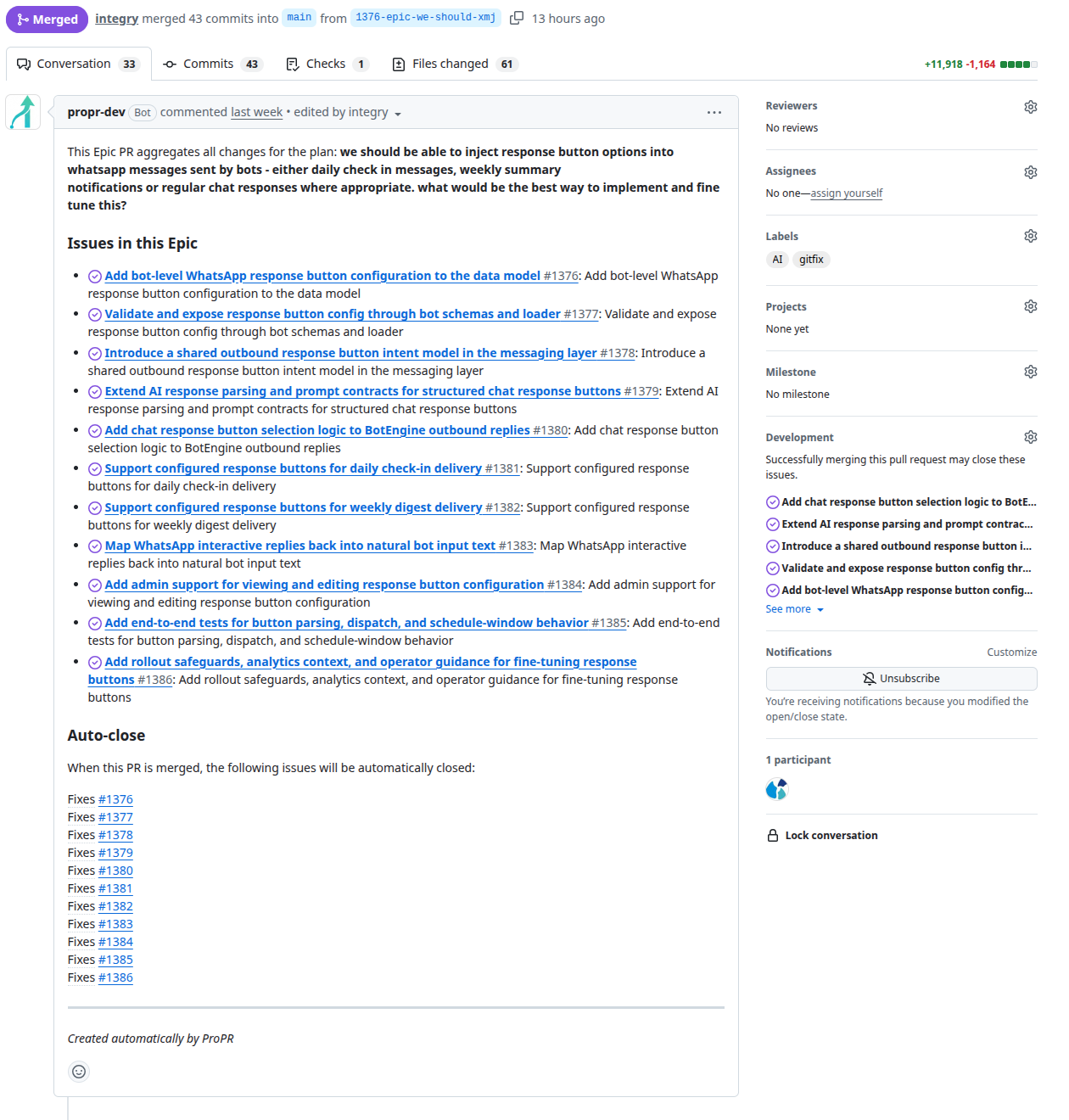Expand the 'edited by integry' edit history dropdown
Screen dimensions: 1069x1120
[348, 112]
